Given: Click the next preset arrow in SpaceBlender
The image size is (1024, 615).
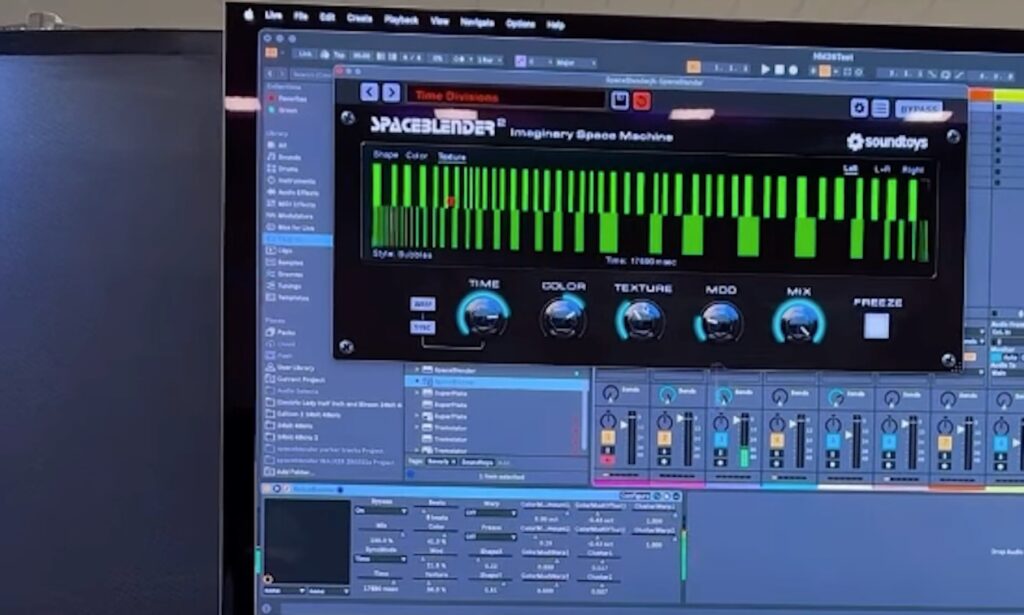Looking at the screenshot, I should click(391, 92).
